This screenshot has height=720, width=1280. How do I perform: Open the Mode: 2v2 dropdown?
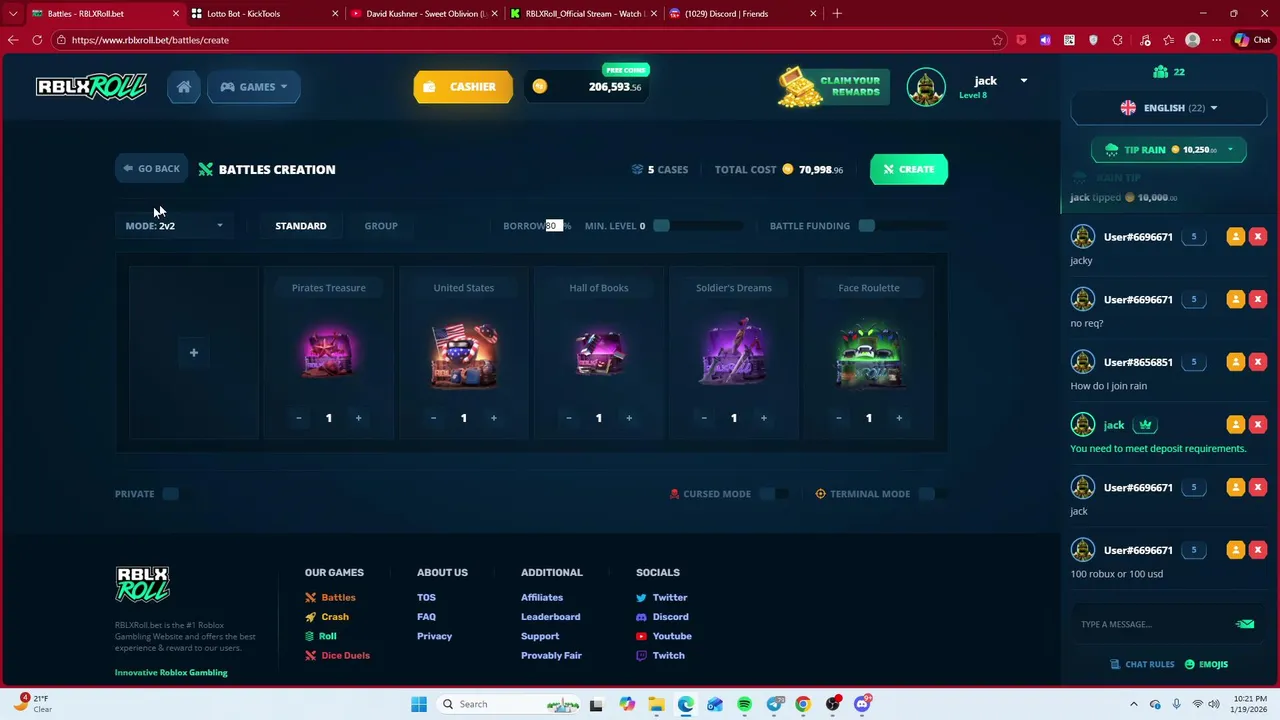tap(175, 226)
